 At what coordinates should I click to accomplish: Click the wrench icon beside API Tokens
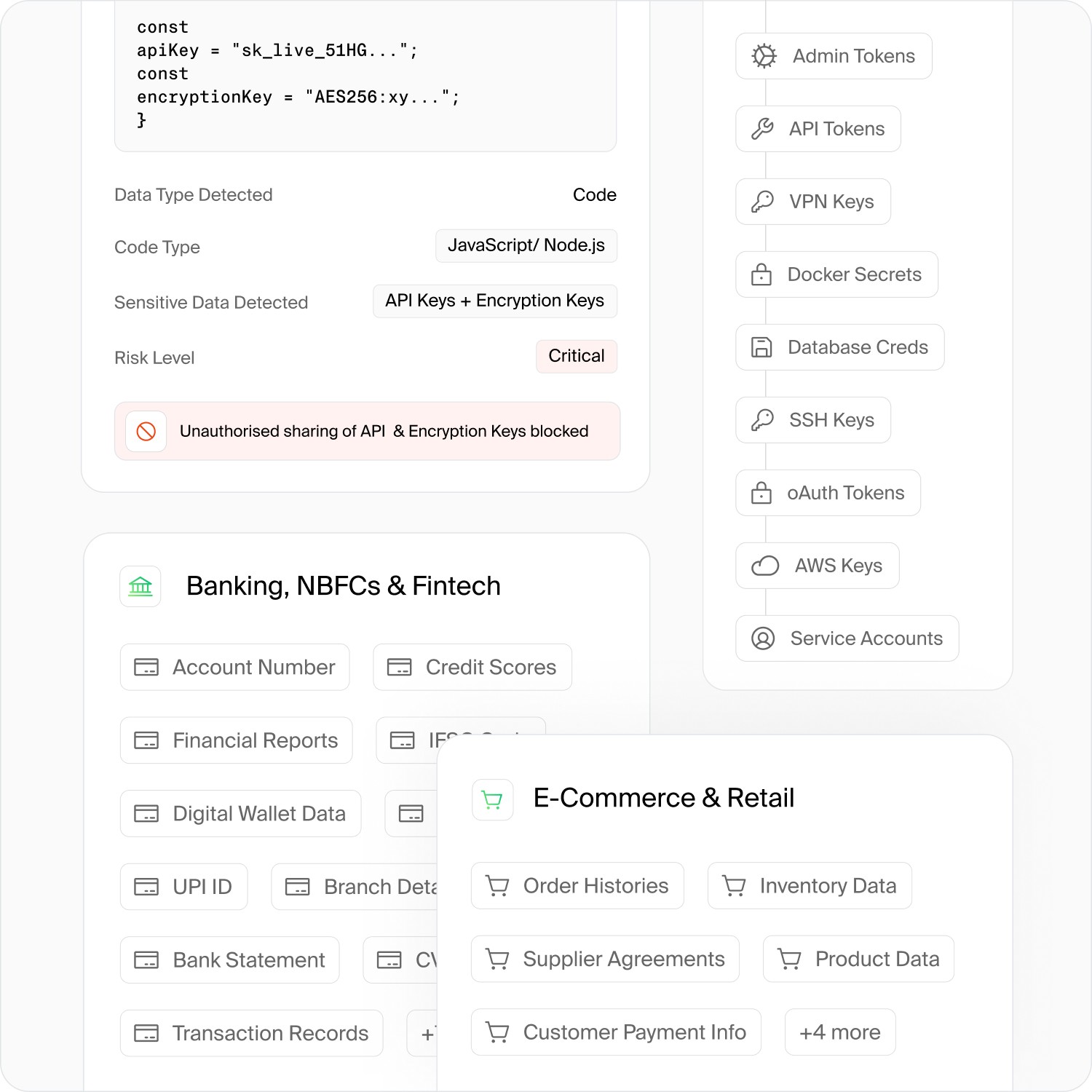point(762,129)
